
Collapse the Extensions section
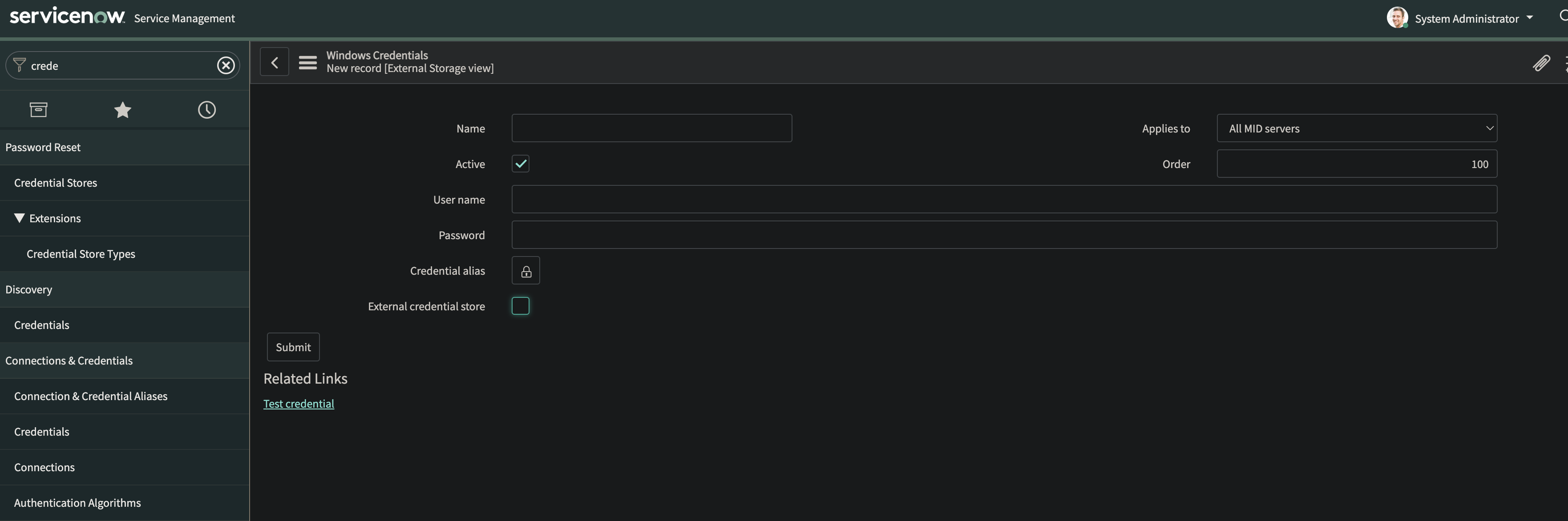pos(20,218)
